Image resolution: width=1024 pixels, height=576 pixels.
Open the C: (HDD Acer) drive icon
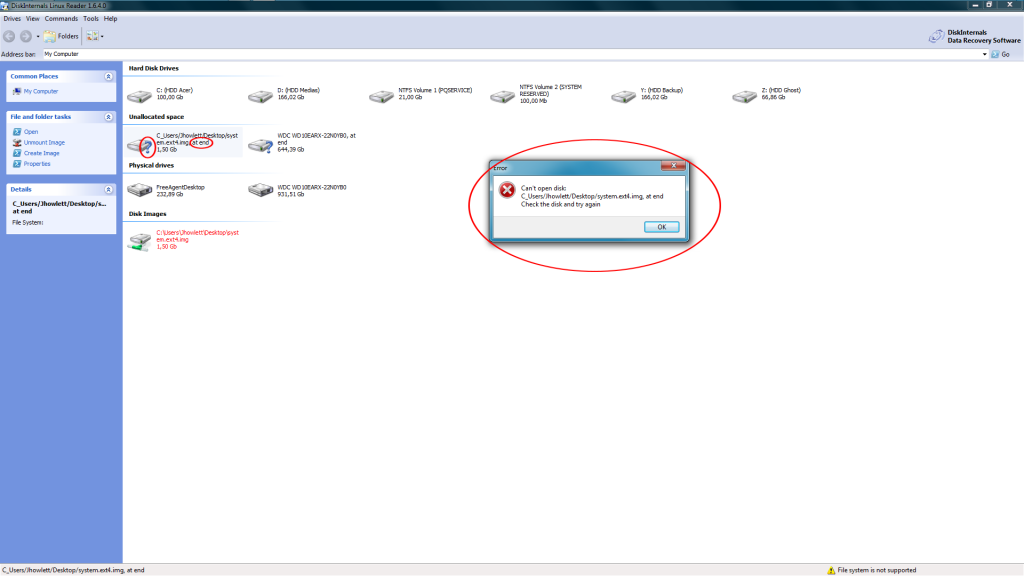(x=139, y=96)
